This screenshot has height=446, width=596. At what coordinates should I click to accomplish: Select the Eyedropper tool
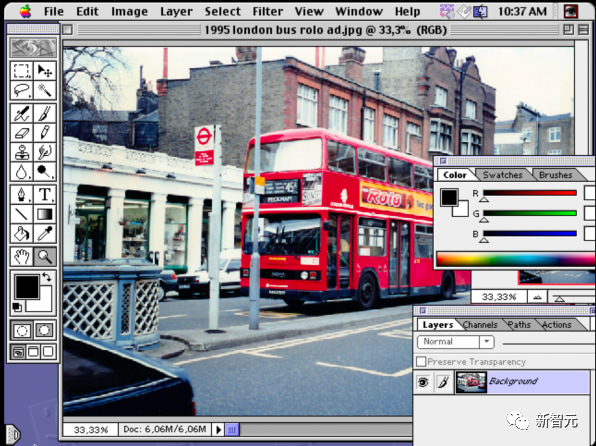(x=45, y=233)
